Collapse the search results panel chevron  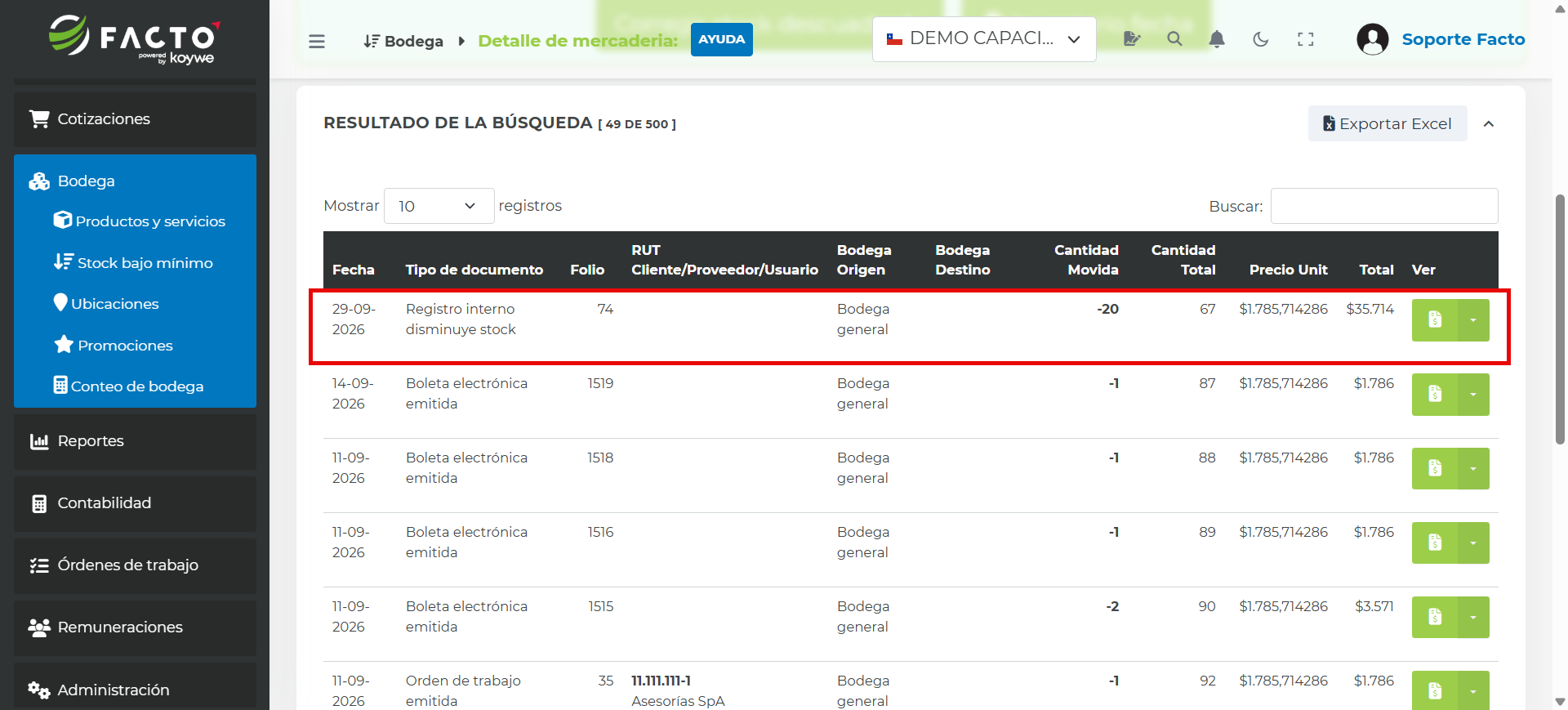click(1489, 124)
